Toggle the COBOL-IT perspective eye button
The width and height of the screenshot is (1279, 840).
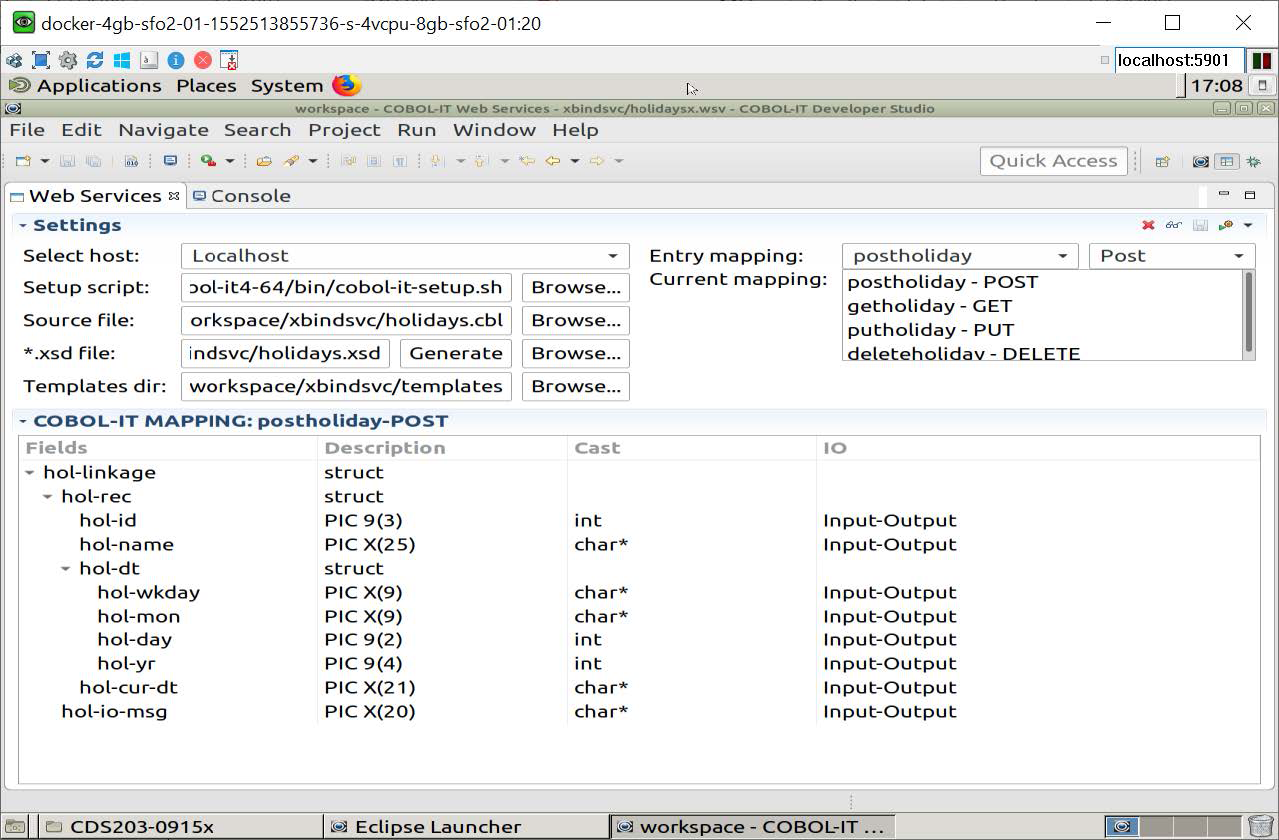[1201, 161]
